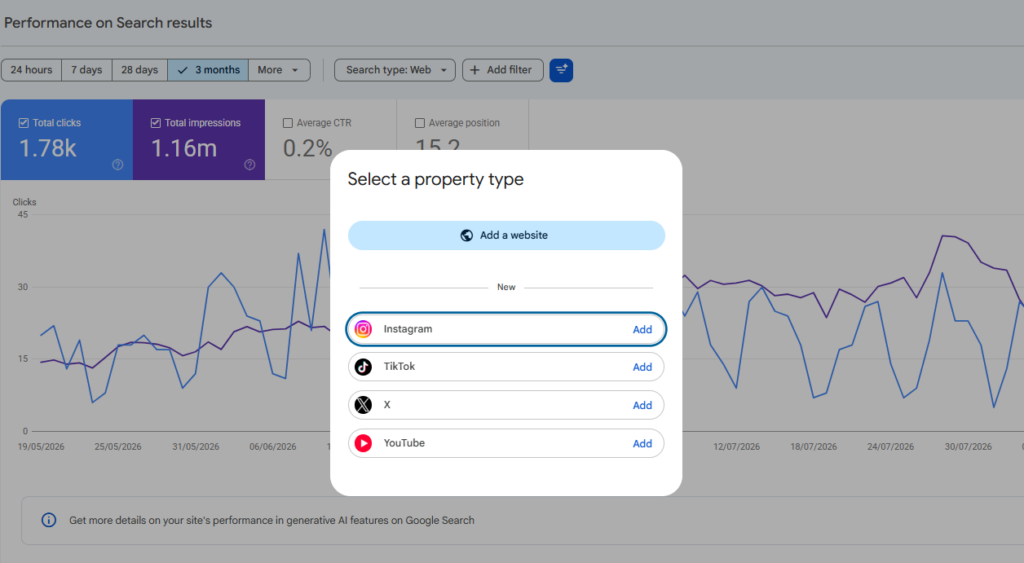
Task: Open the blue filter options icon button
Action: pos(561,70)
